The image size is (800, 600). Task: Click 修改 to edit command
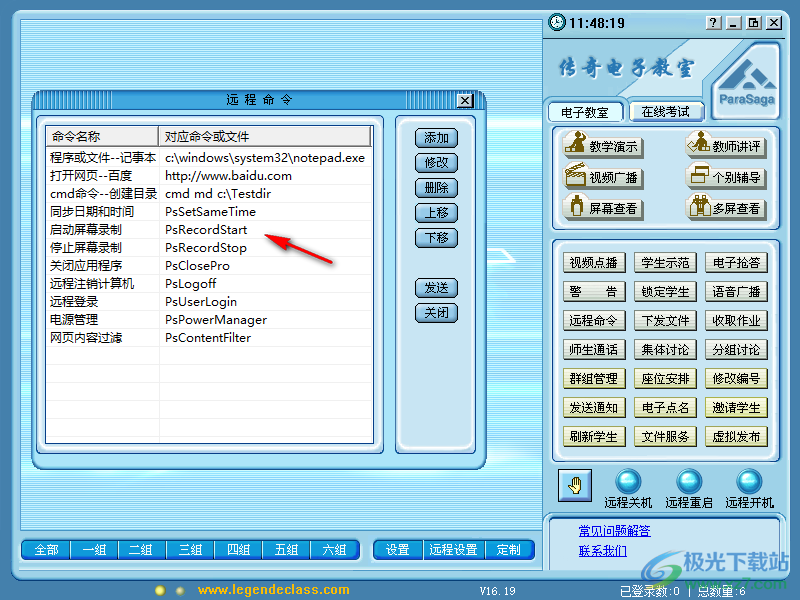[x=436, y=163]
